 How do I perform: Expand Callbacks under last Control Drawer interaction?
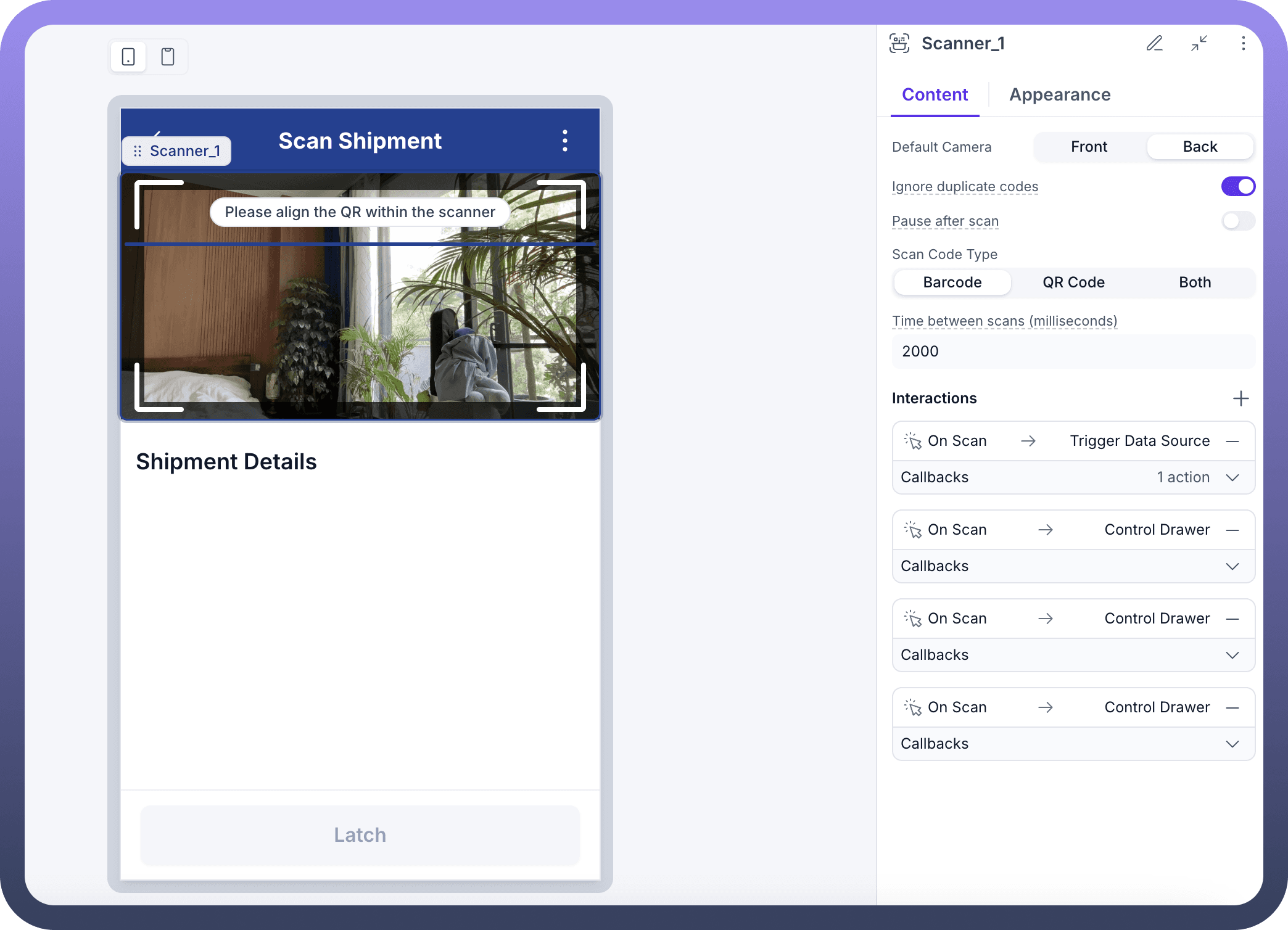pos(1232,744)
